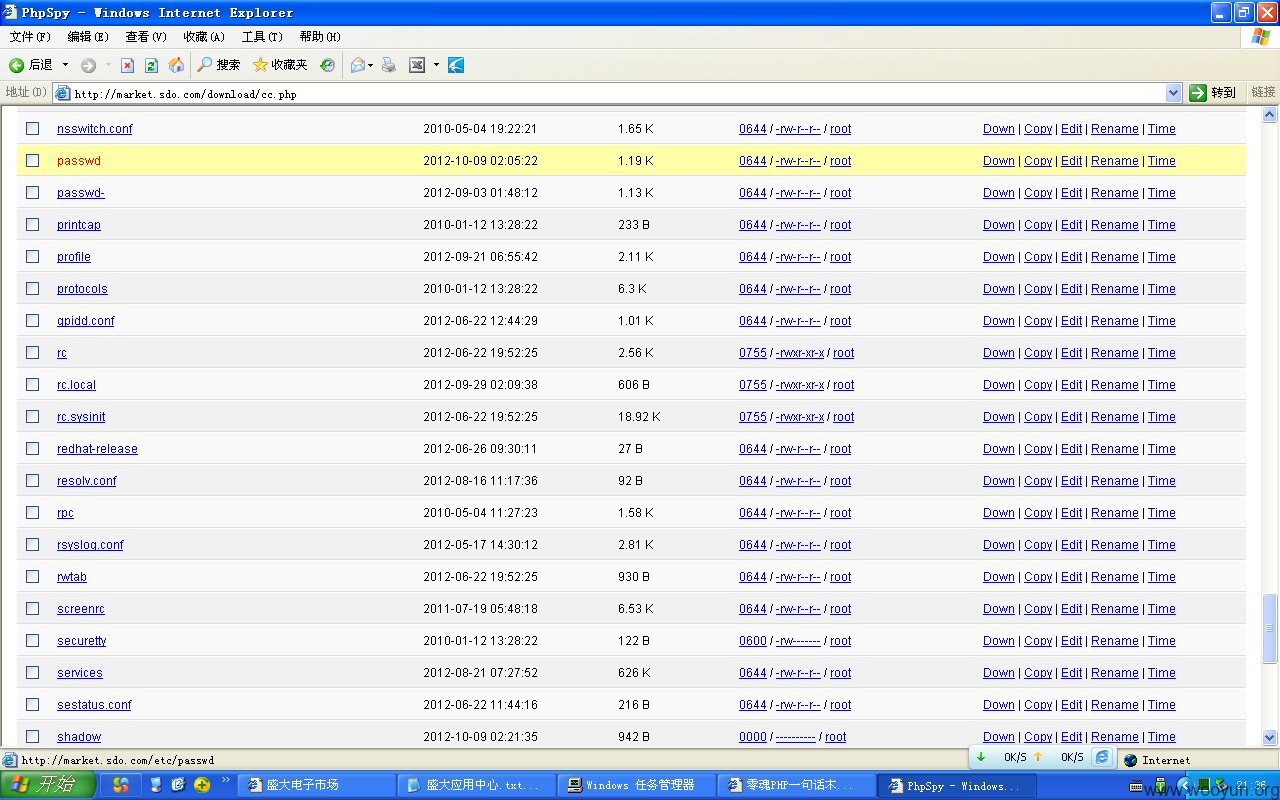
Task: Click the Windows flag logo throbber
Action: tap(1261, 37)
